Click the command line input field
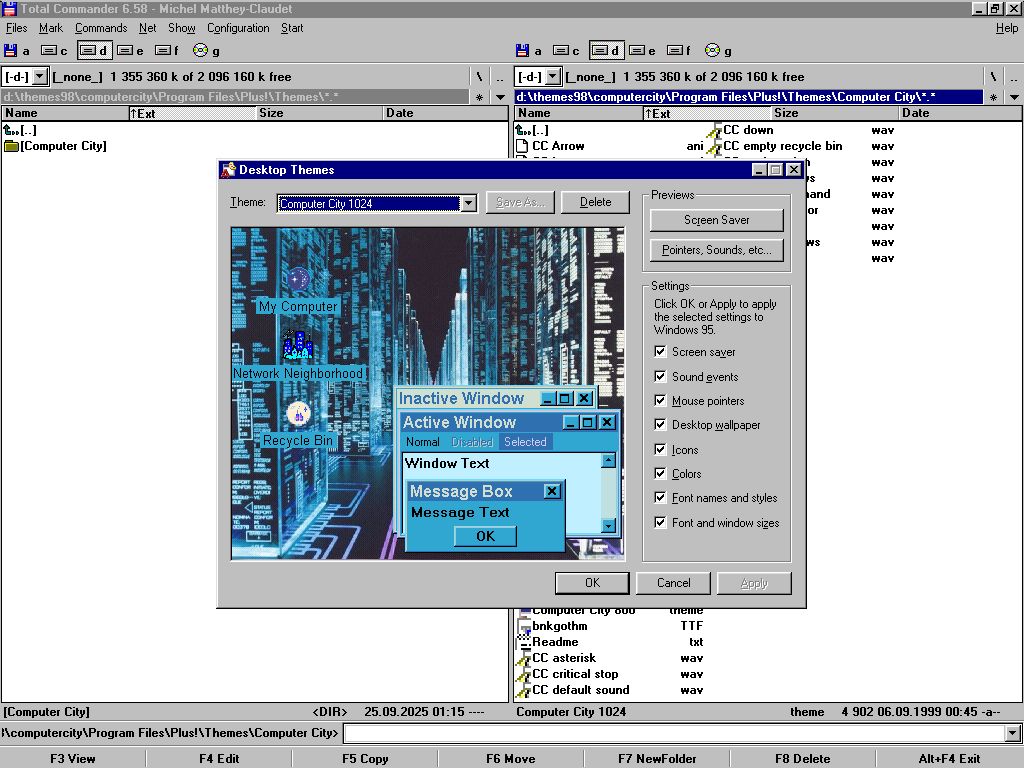Viewport: 1024px width, 768px height. (x=673, y=734)
